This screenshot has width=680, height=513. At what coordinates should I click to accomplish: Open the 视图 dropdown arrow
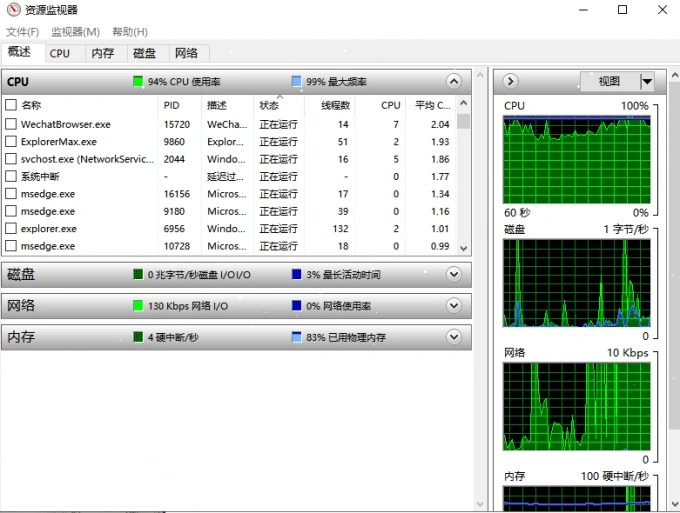click(647, 81)
